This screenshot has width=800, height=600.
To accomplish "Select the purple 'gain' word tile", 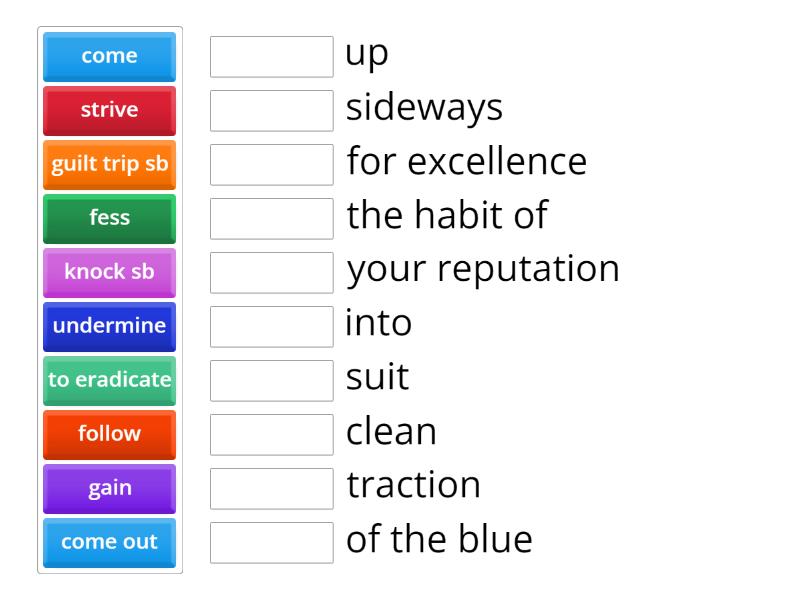I will 109,489.
